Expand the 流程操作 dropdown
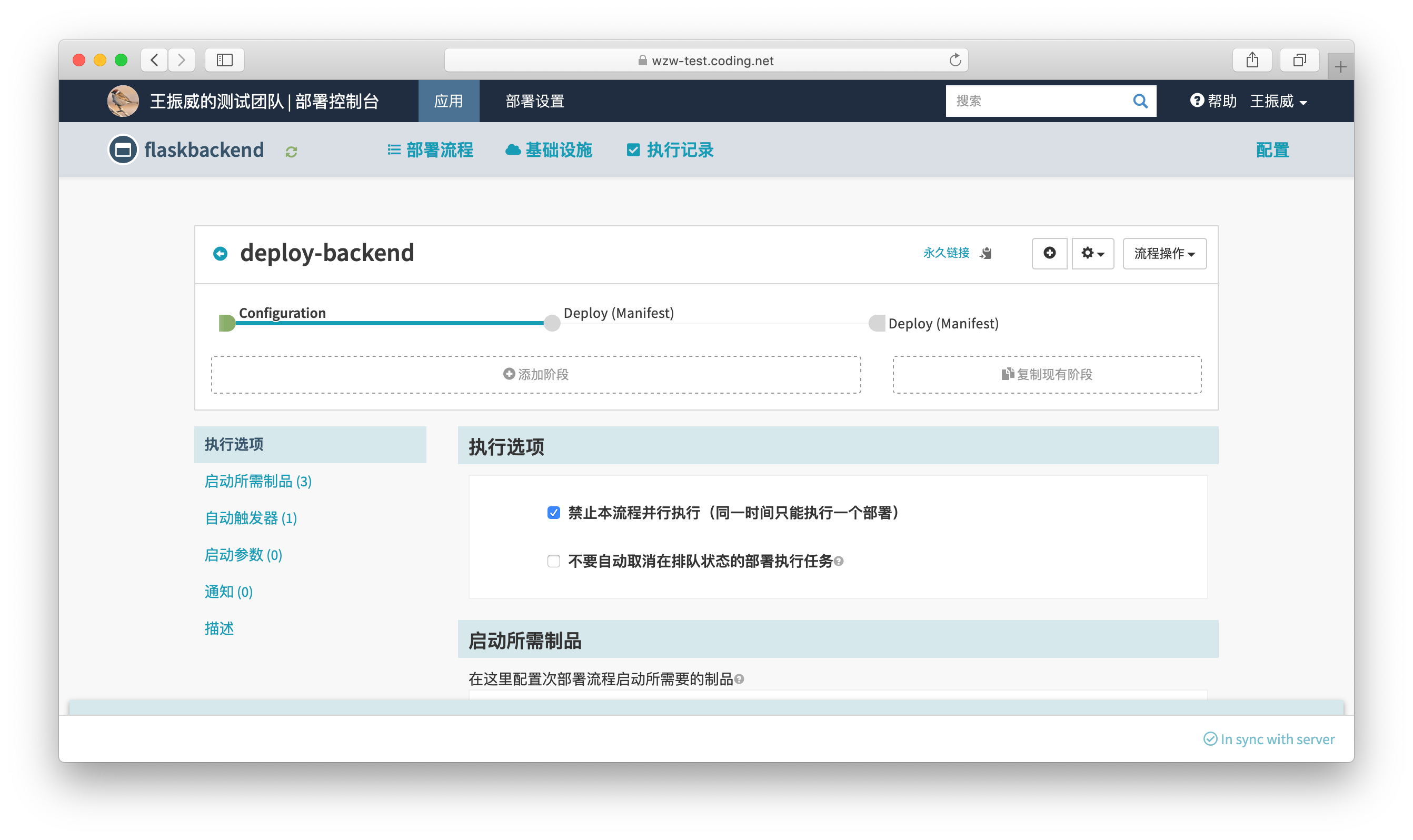 pos(1164,253)
